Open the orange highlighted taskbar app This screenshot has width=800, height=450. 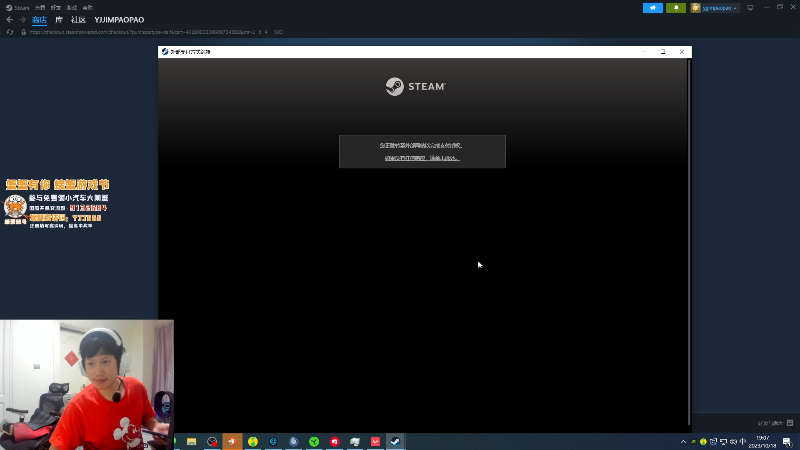point(232,441)
